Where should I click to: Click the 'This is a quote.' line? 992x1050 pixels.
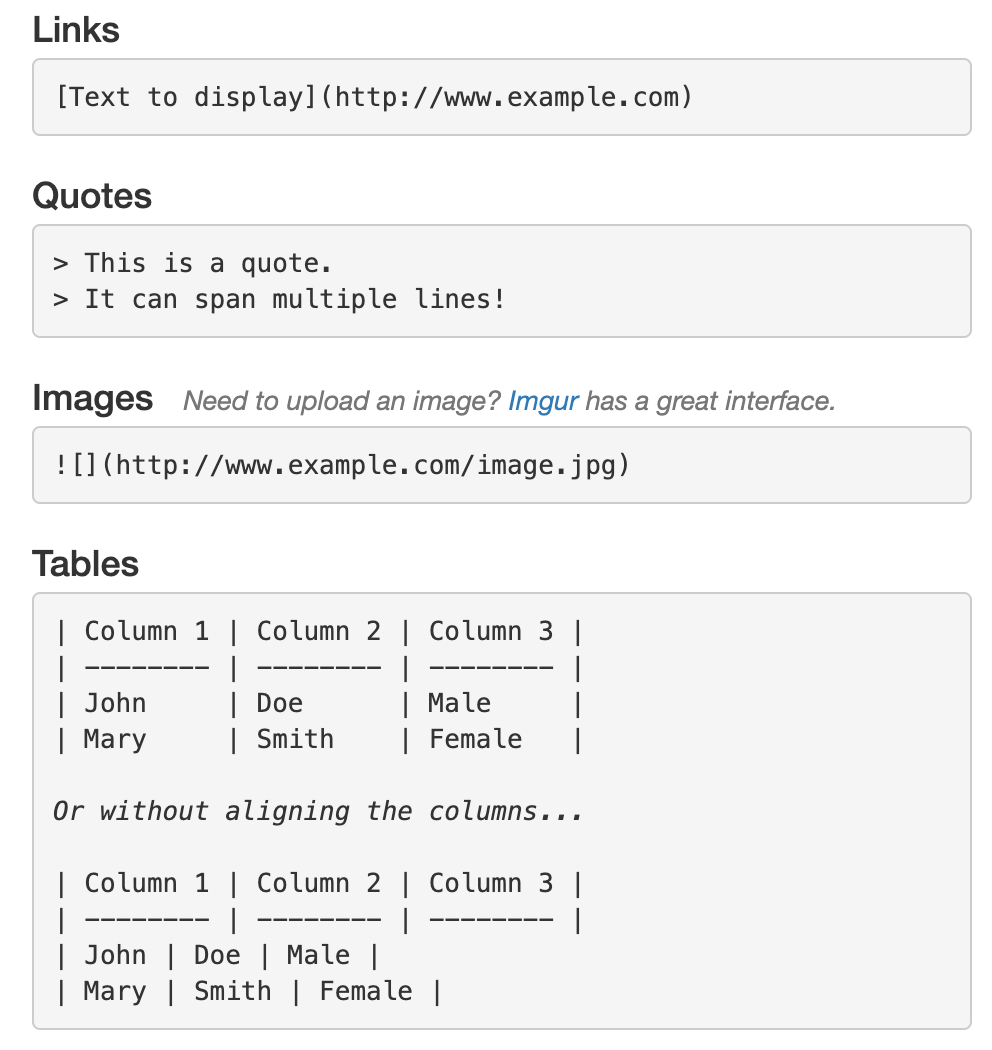[x=192, y=263]
